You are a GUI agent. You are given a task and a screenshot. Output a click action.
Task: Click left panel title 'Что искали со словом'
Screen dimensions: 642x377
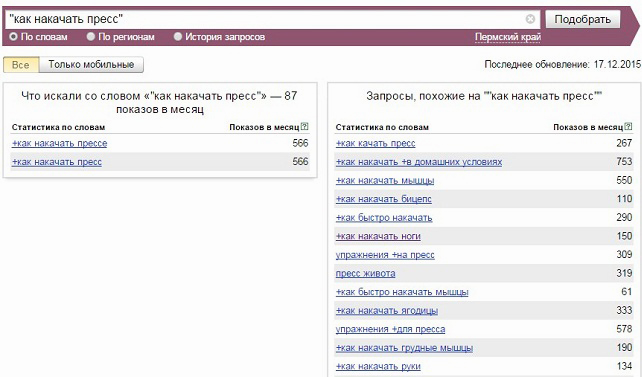tap(159, 102)
